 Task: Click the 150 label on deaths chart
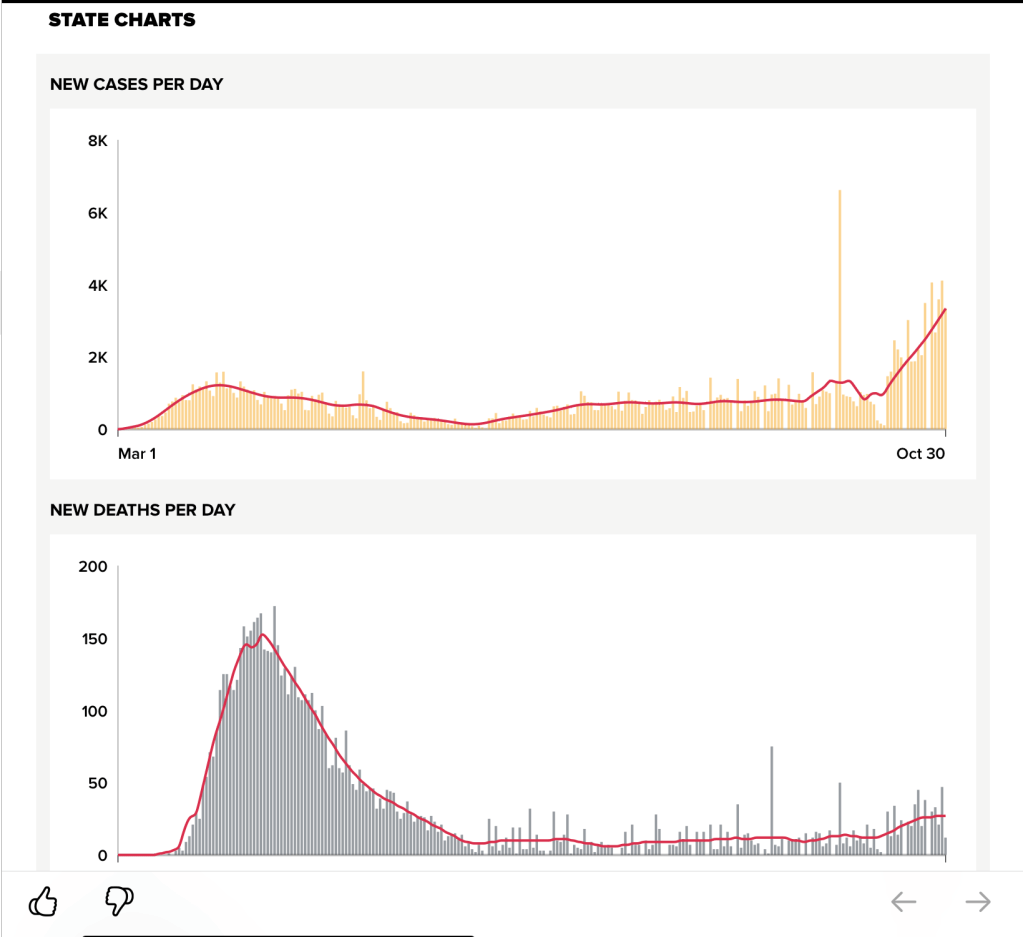pos(92,640)
